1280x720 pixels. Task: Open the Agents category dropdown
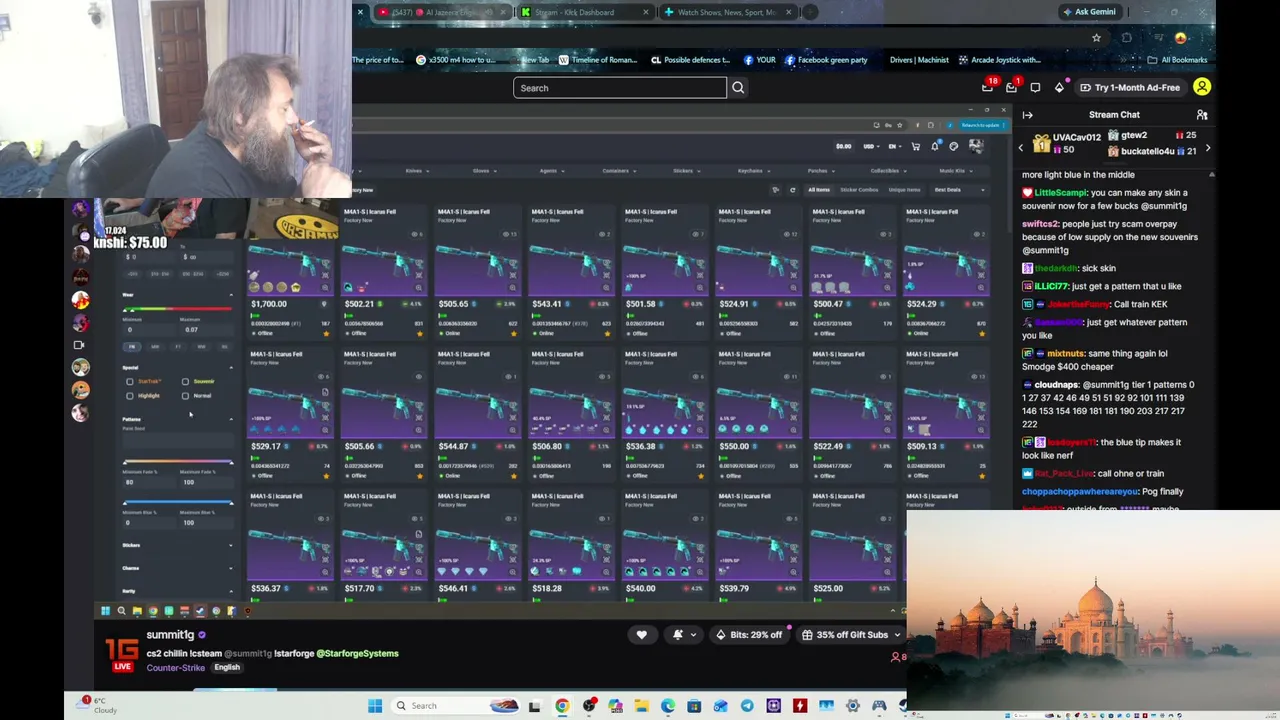click(551, 171)
